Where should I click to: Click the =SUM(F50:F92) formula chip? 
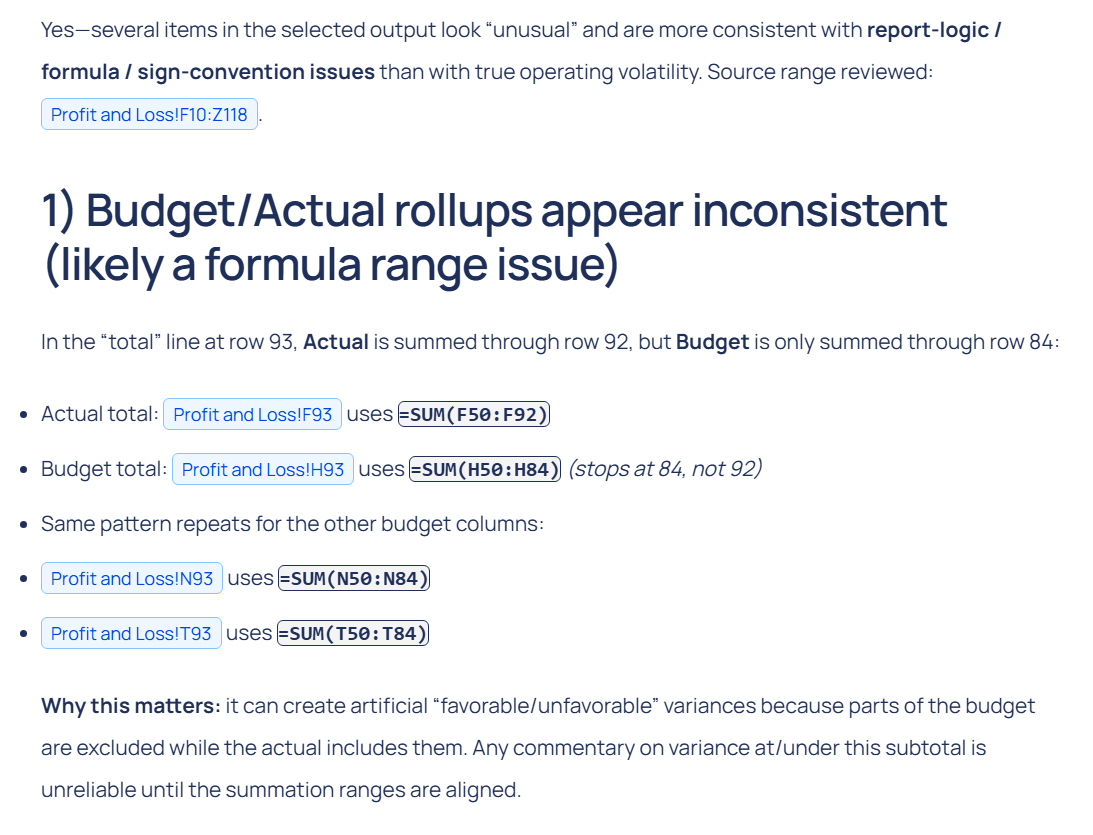click(474, 414)
